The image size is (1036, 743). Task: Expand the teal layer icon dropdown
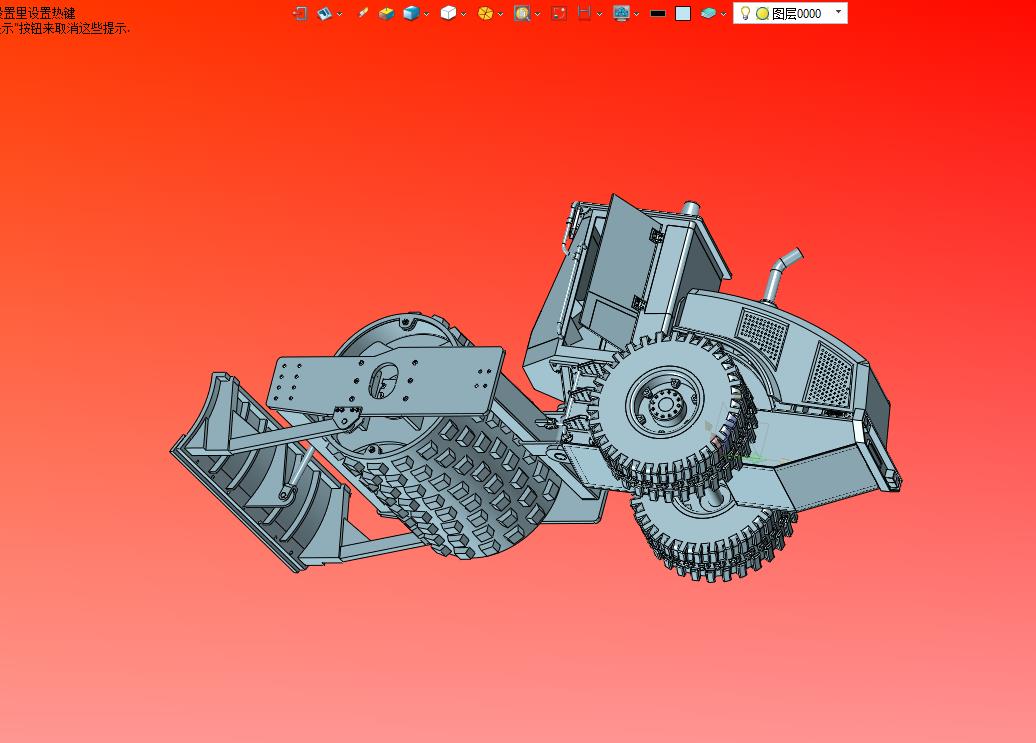[723, 14]
